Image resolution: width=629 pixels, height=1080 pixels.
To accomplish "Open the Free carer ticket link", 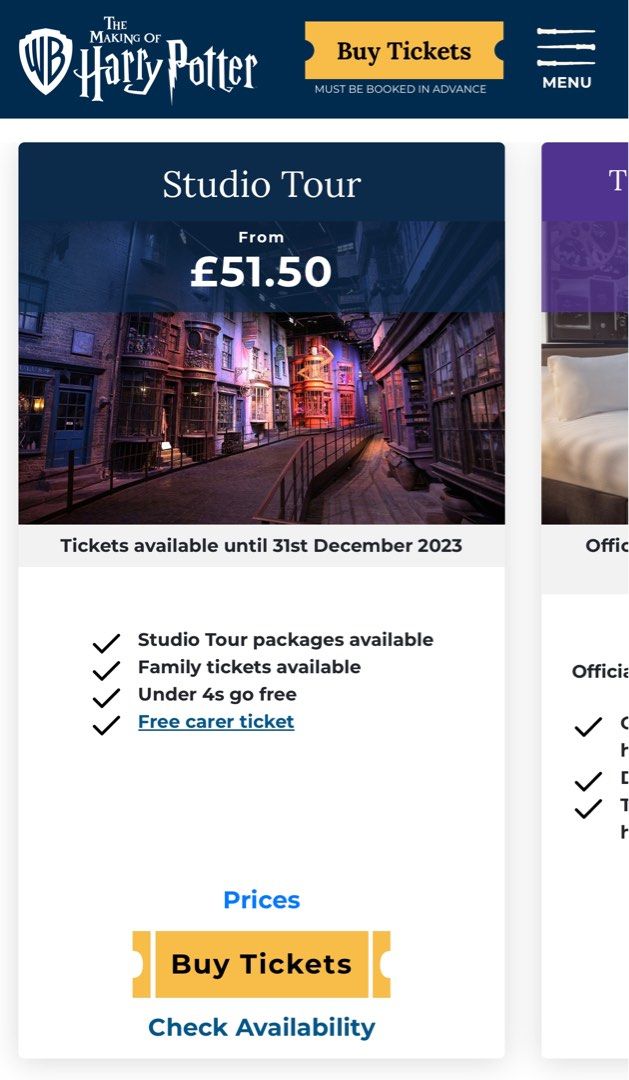I will [216, 721].
